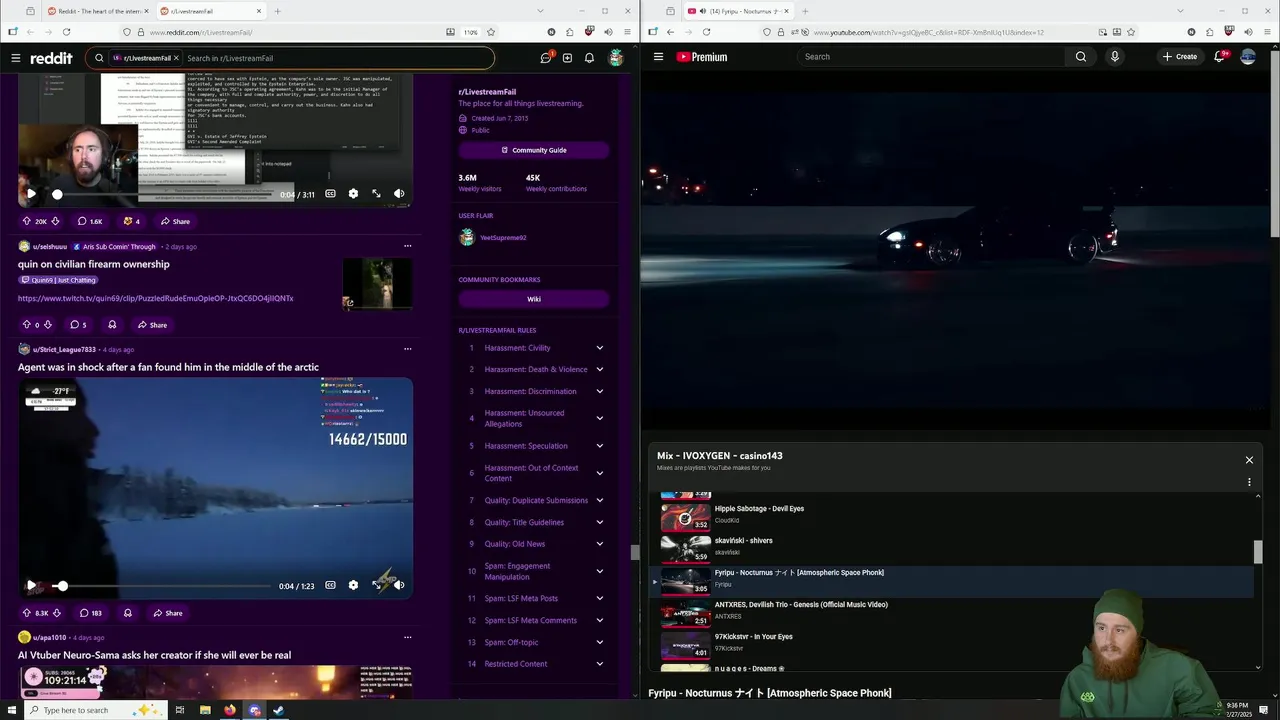Start YouTube voice search with microphone
The image size is (1280, 720).
point(1114,57)
